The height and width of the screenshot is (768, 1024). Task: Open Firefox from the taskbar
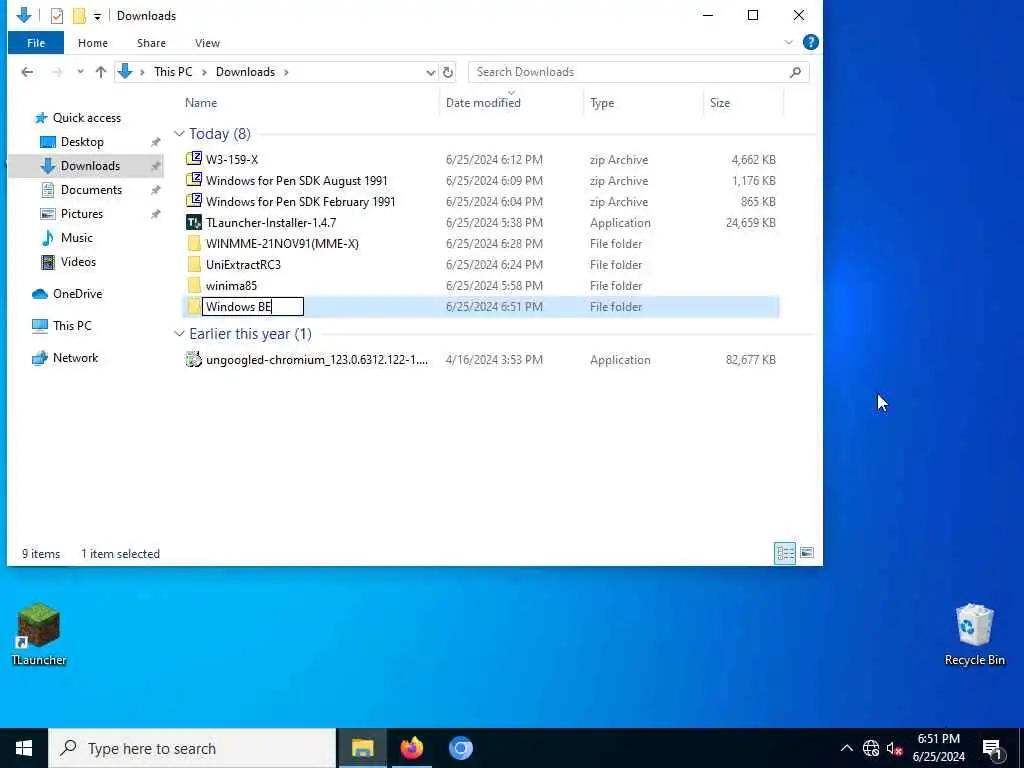coord(411,748)
